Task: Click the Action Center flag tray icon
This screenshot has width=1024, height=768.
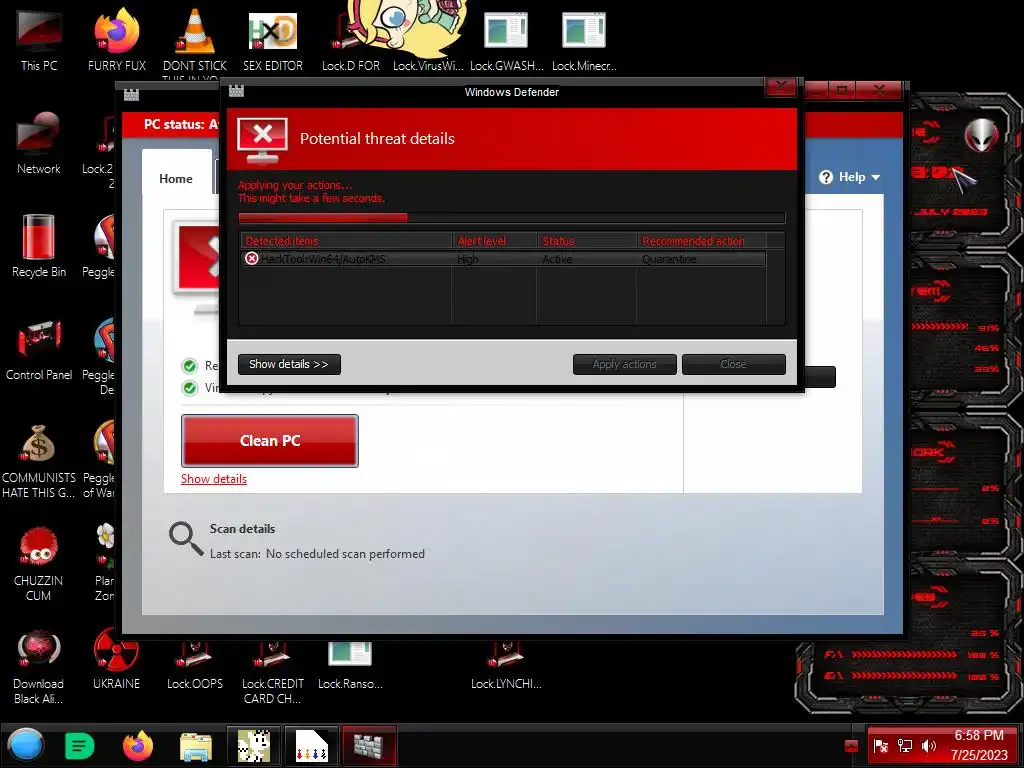Action: click(x=880, y=746)
